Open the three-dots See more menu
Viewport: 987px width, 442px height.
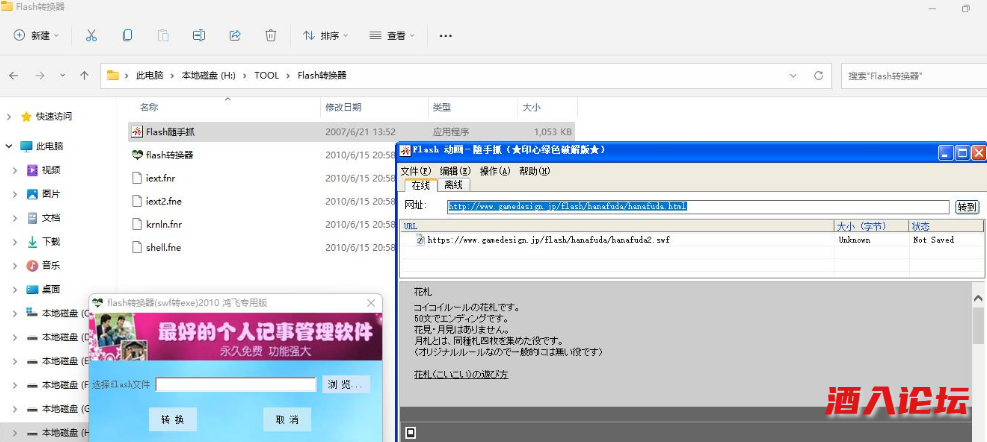click(446, 35)
